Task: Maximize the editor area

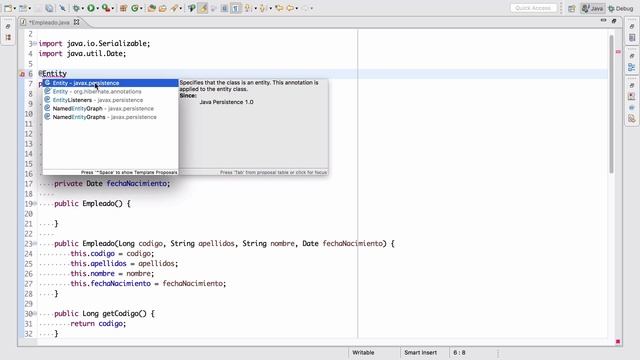Action: (613, 20)
